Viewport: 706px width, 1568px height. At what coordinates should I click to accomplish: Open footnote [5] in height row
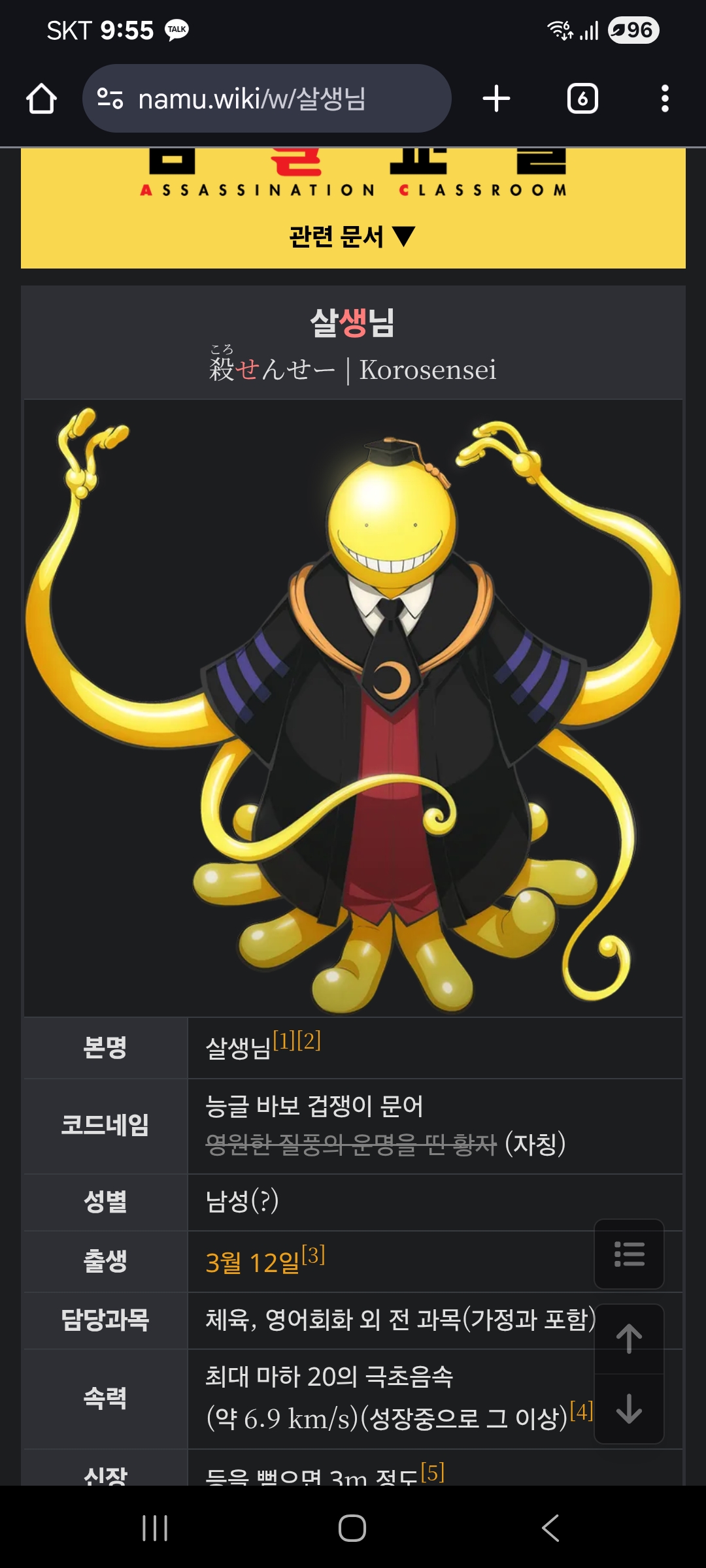[432, 1473]
